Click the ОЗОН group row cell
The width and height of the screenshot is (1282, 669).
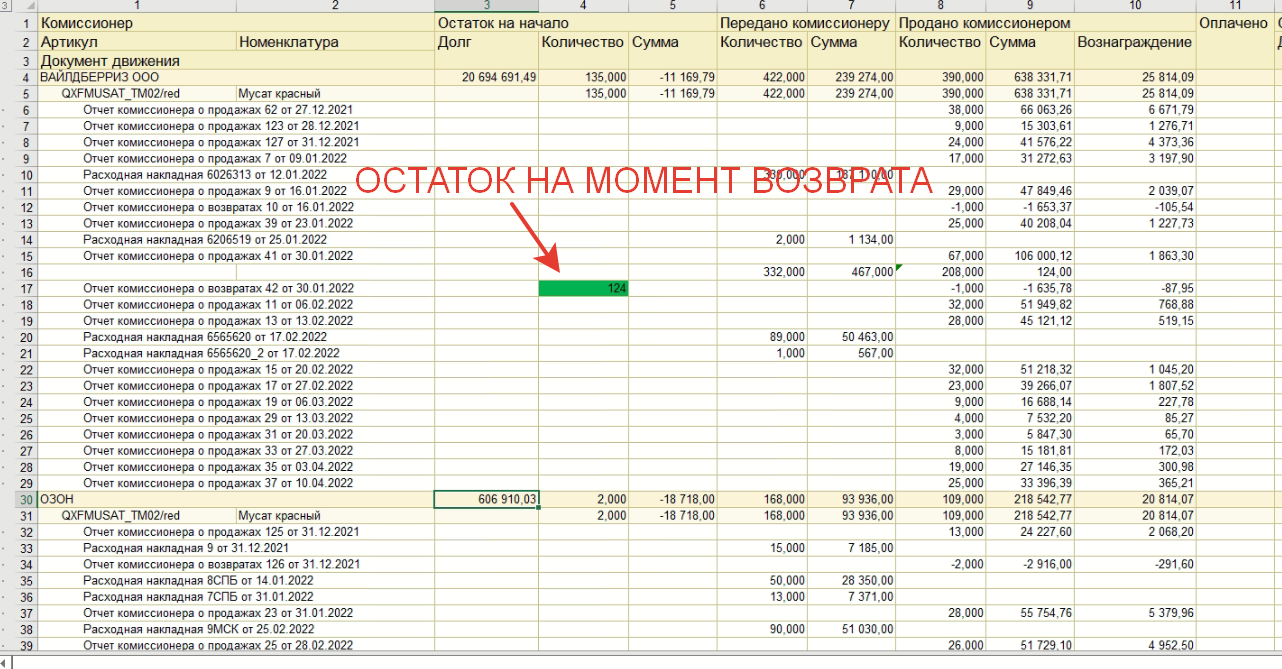tap(58, 499)
